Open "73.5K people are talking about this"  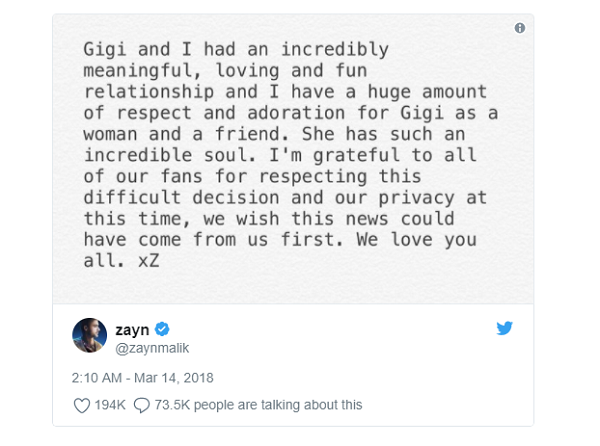click(258, 405)
